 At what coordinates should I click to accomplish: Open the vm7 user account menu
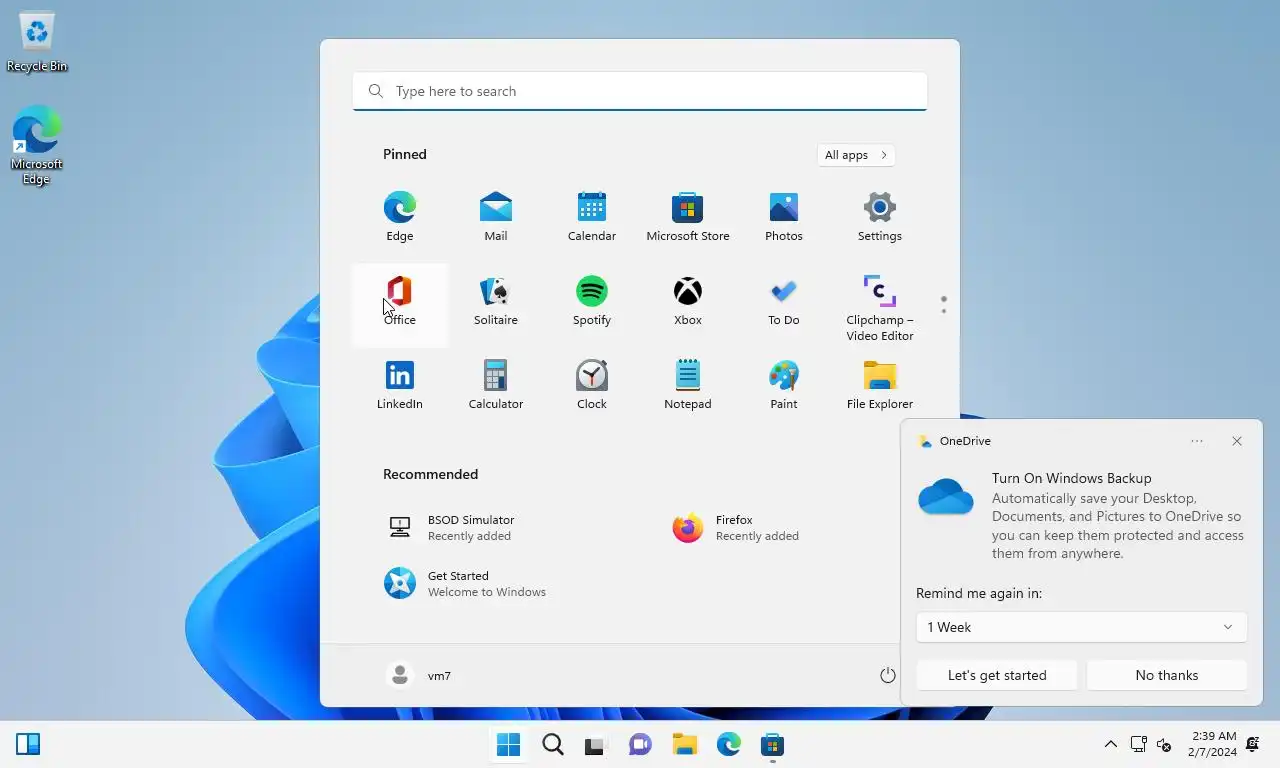[x=420, y=676]
